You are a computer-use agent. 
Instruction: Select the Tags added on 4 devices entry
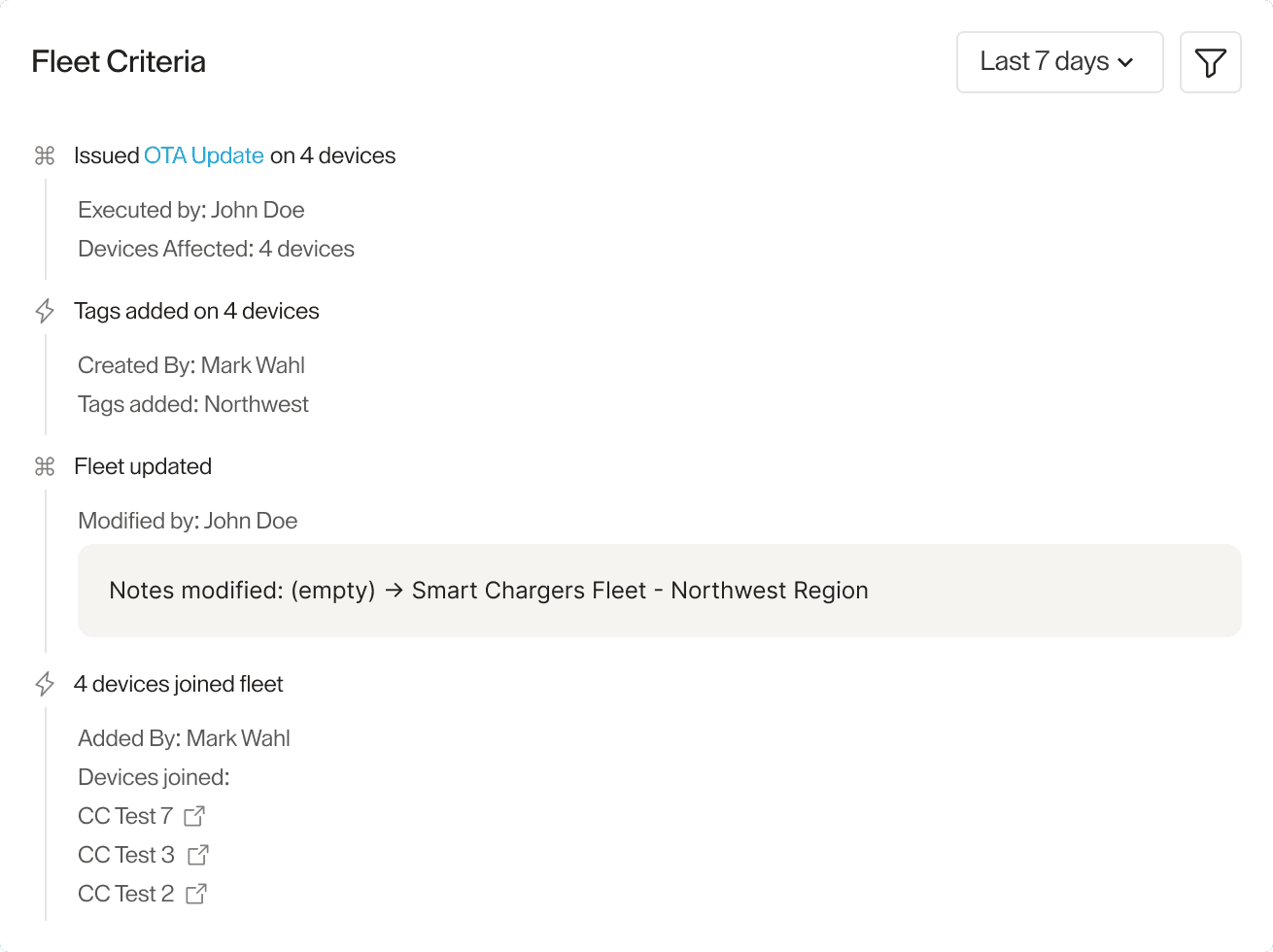tap(196, 311)
